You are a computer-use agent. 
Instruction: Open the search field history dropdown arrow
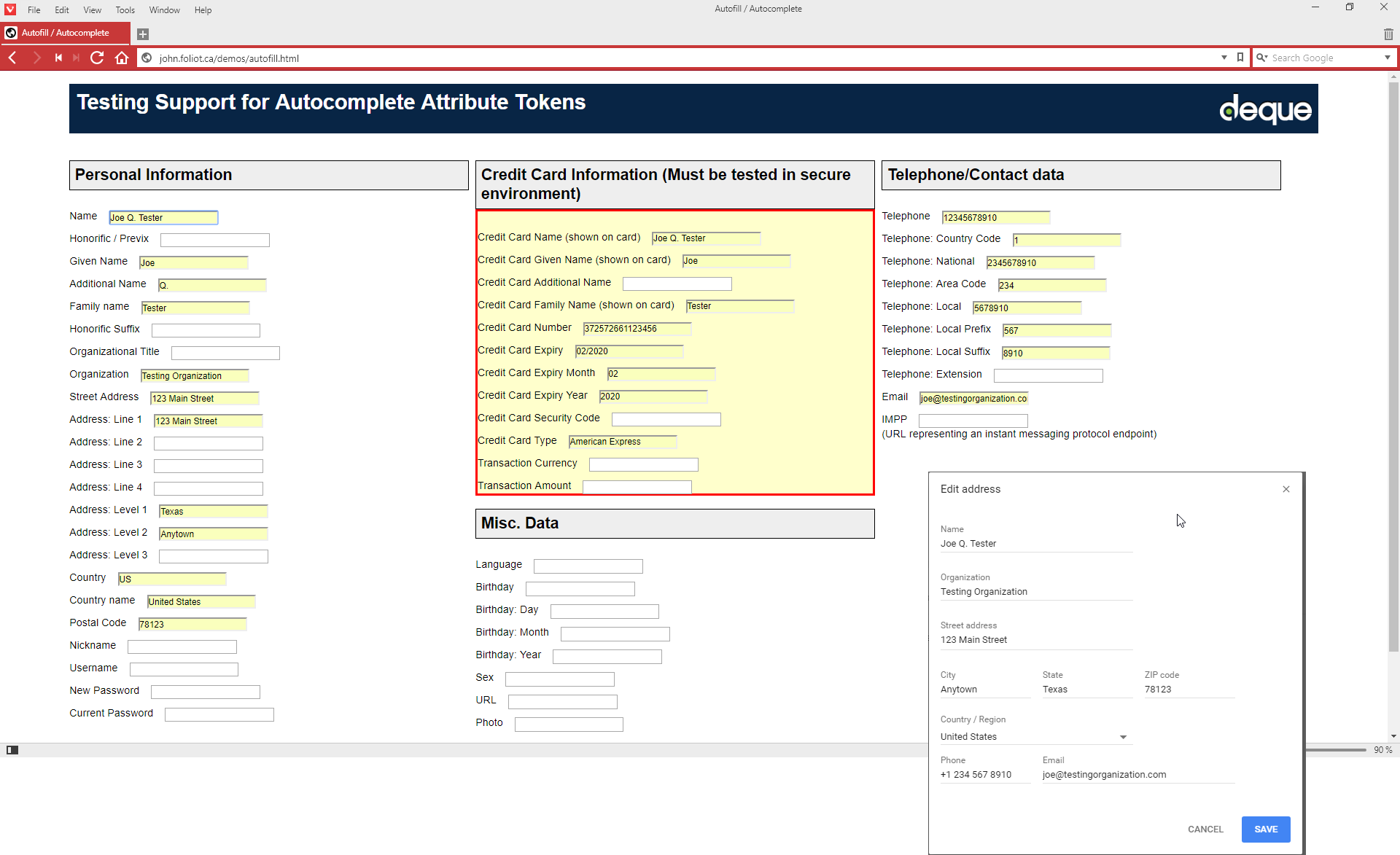[1387, 58]
